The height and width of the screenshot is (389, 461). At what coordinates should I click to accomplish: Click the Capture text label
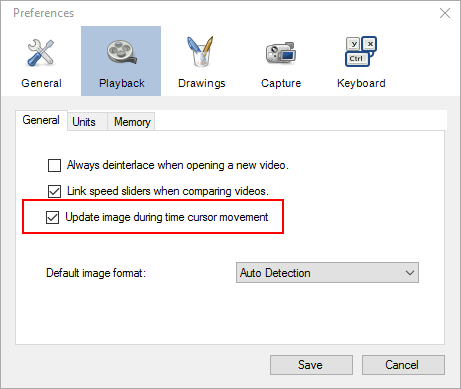[x=281, y=83]
